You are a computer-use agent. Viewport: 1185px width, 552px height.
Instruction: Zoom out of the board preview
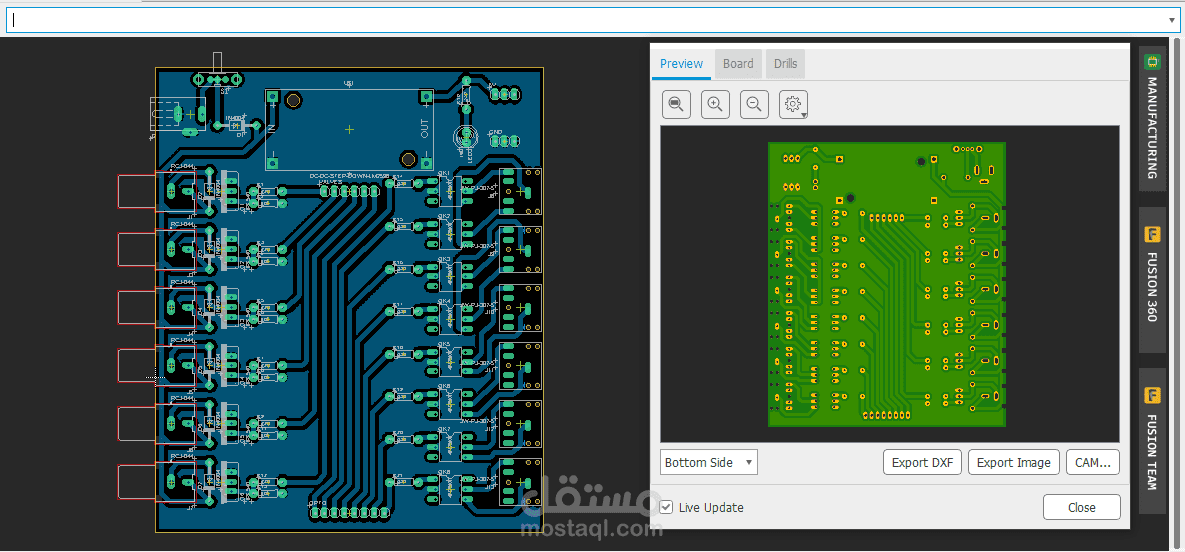(753, 104)
